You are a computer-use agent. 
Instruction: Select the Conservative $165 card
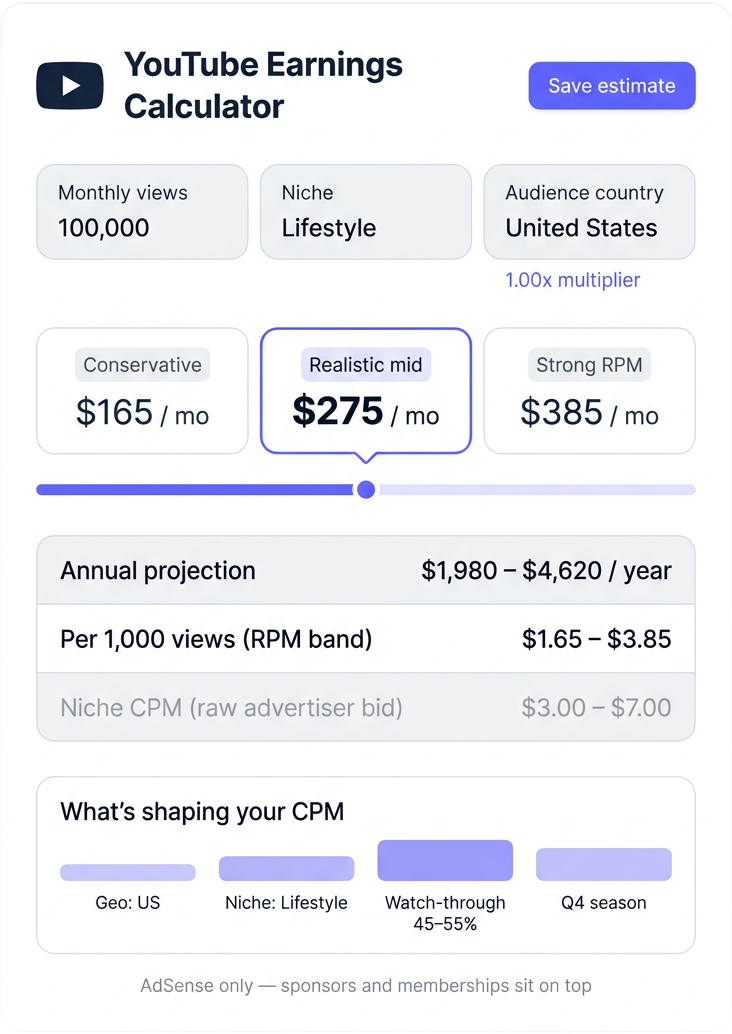[142, 391]
